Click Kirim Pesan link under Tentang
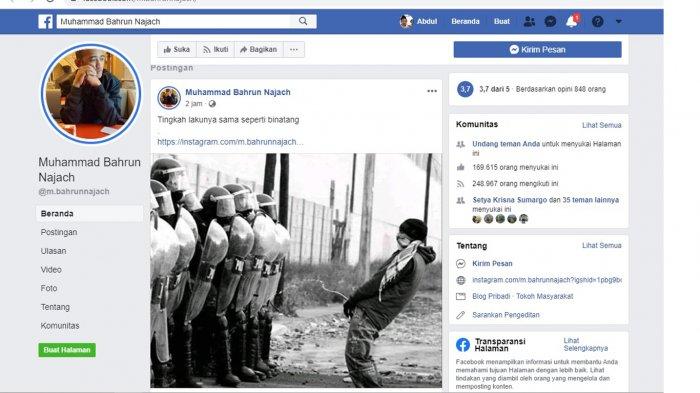700x393 pixels. tap(492, 263)
